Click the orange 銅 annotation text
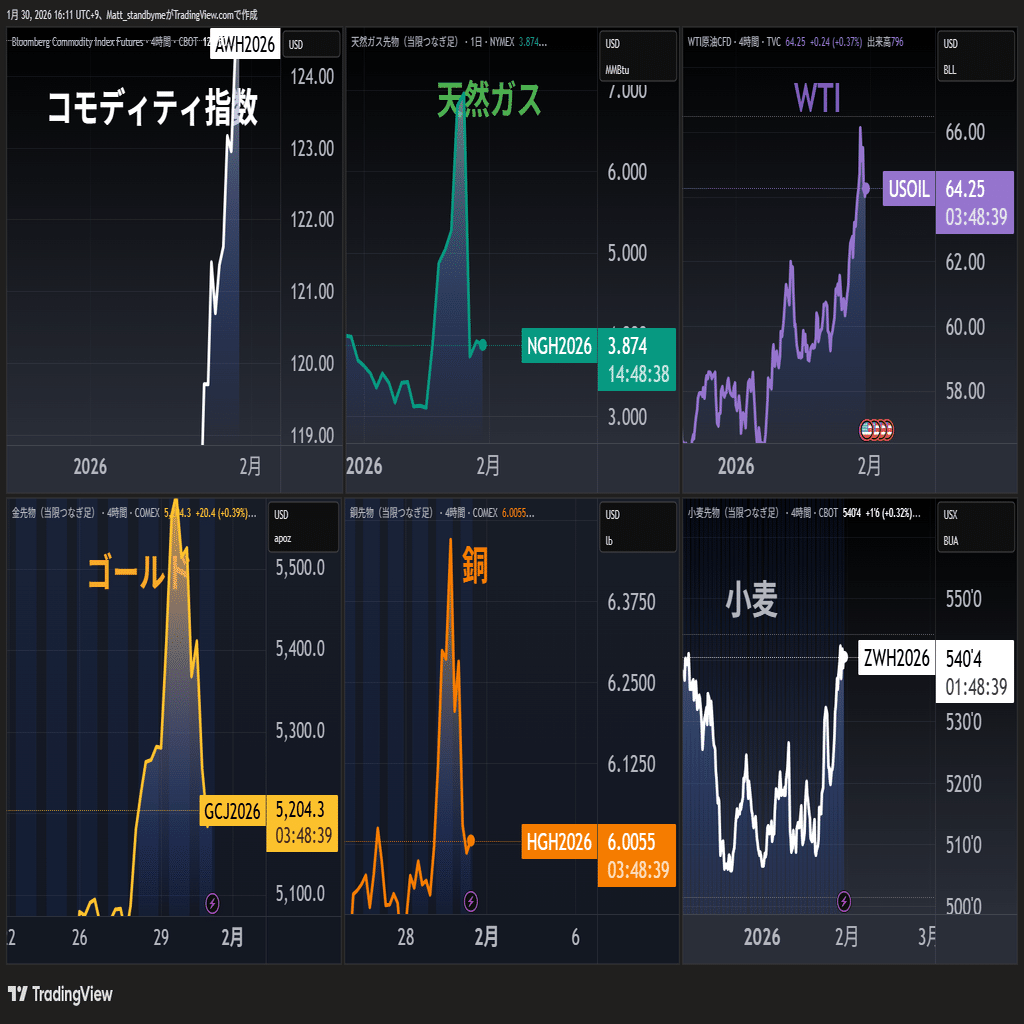1024x1024 pixels. pyautogui.click(x=475, y=564)
